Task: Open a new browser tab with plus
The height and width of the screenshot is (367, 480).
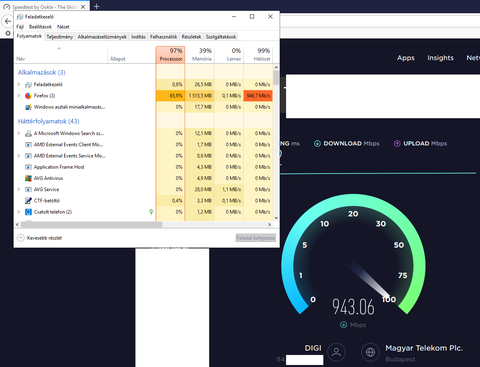Action: [x=96, y=6]
